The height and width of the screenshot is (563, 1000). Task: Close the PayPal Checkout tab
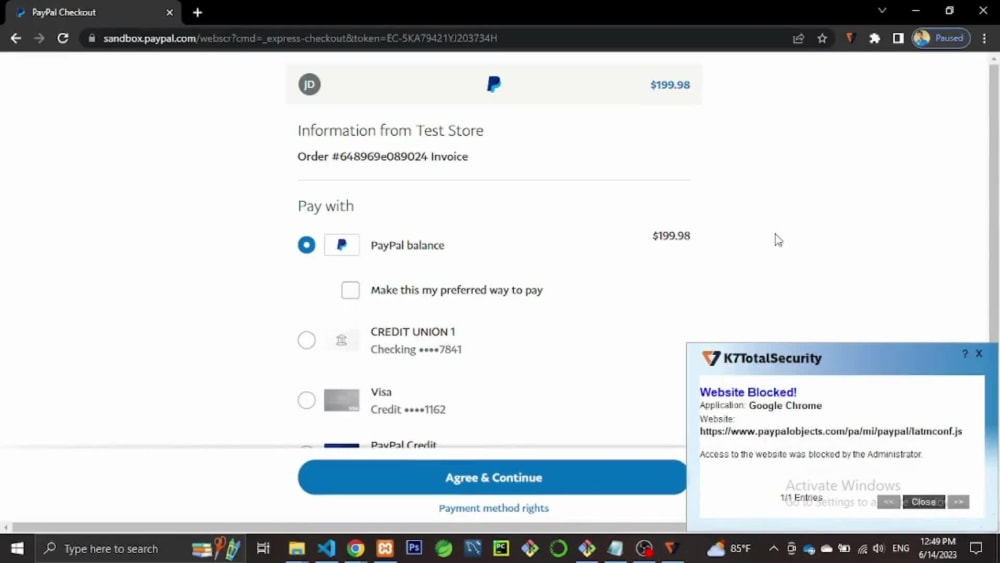point(169,12)
